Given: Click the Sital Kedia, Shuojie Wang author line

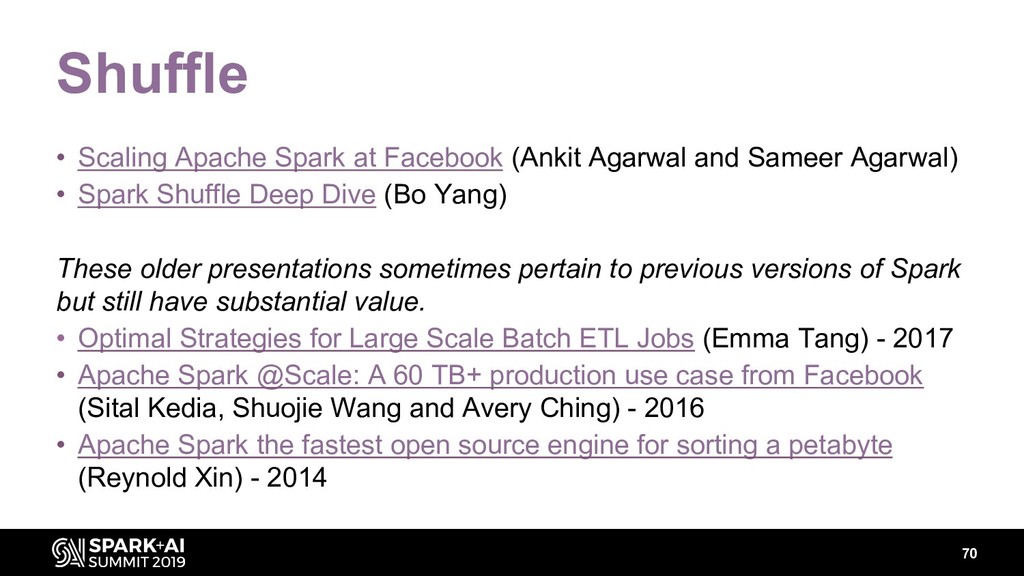Looking at the screenshot, I should (x=391, y=408).
